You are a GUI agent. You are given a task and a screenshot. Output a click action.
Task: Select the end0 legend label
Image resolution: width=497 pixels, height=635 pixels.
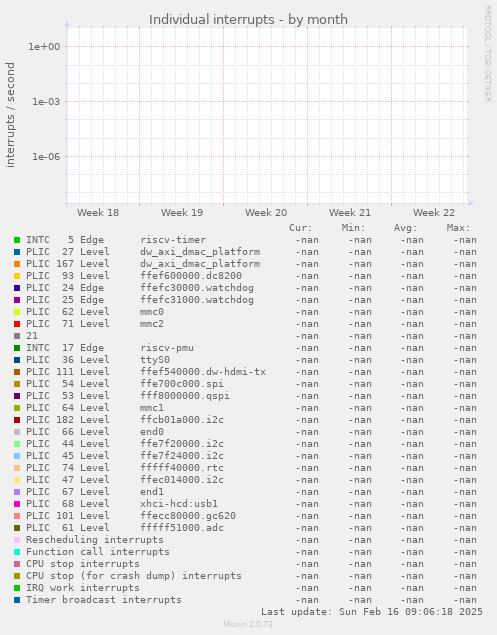(x=152, y=432)
